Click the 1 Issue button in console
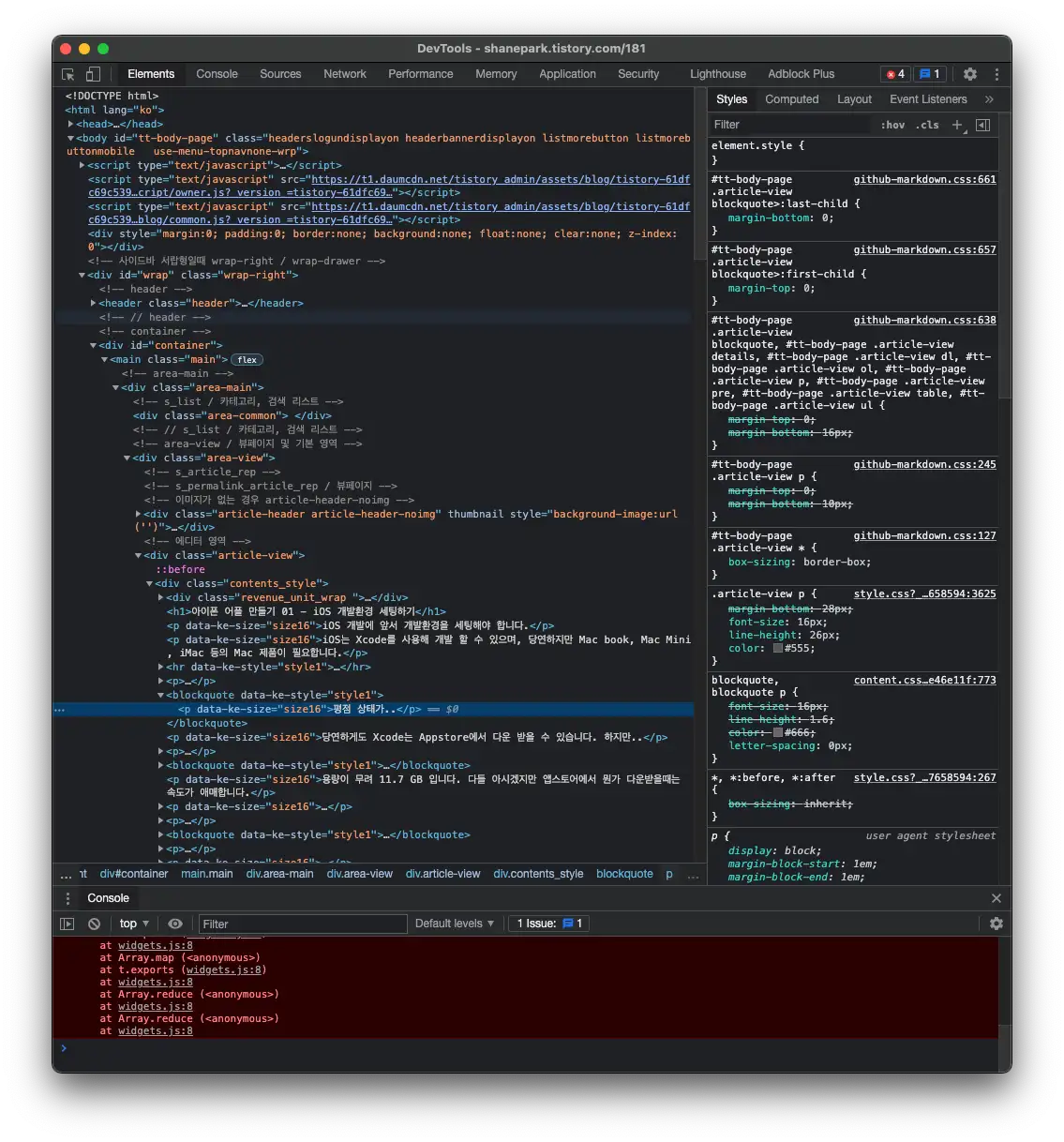Image resolution: width=1064 pixels, height=1142 pixels. click(550, 924)
